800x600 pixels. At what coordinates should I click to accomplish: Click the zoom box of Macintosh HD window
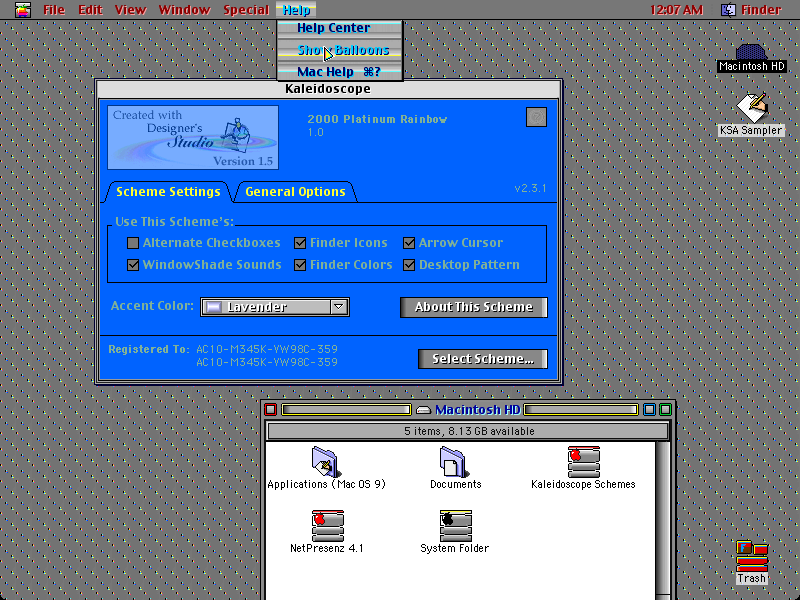coord(649,410)
